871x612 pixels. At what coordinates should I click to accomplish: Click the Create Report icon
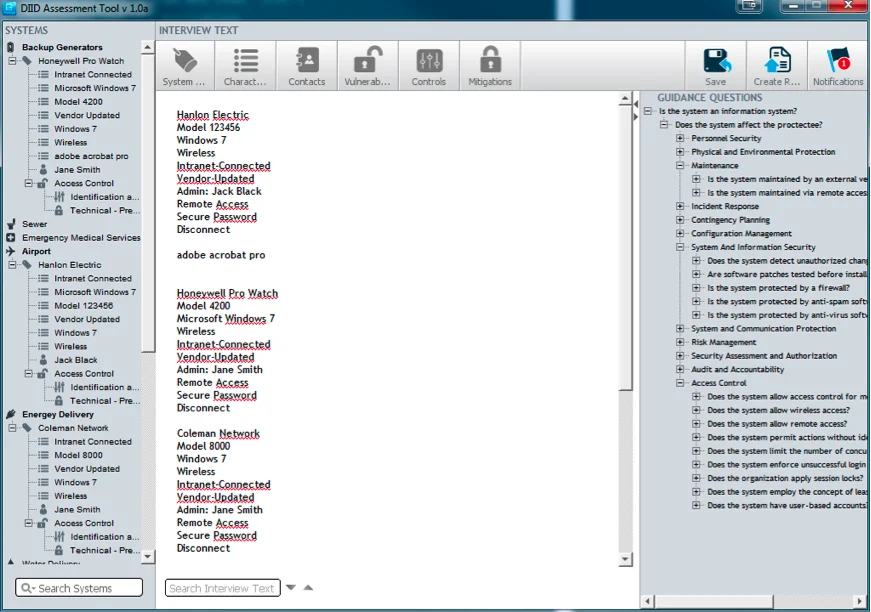point(776,63)
